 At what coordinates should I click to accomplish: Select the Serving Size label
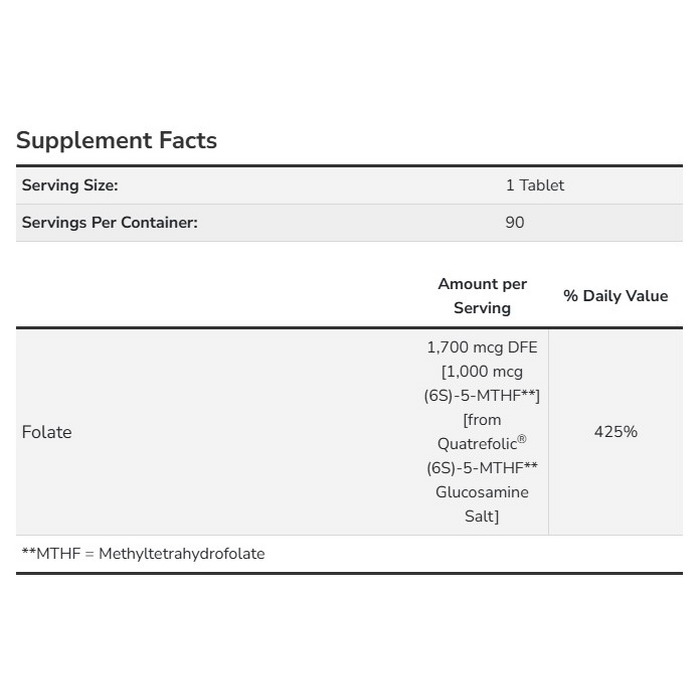[70, 185]
